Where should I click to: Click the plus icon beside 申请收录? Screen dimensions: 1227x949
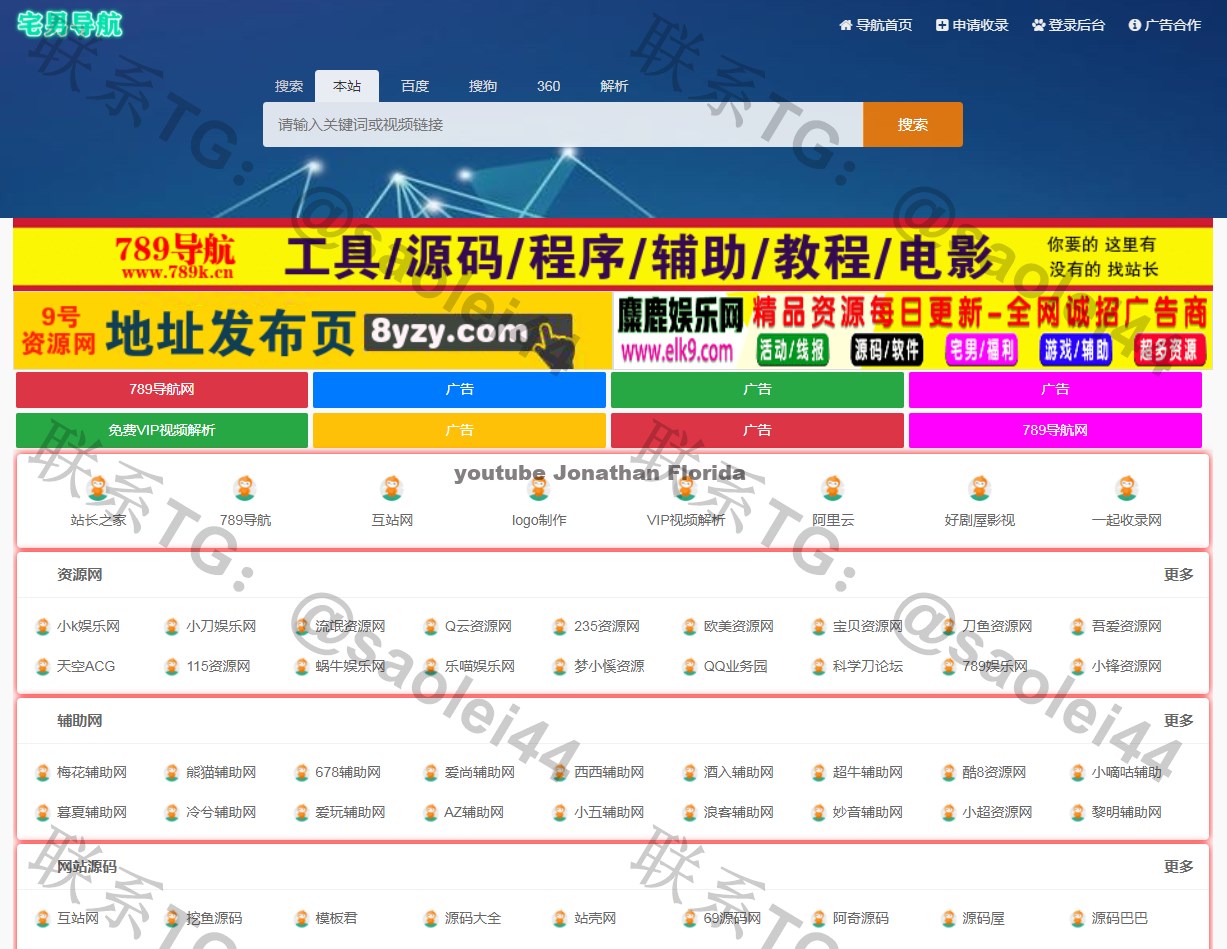tap(942, 25)
